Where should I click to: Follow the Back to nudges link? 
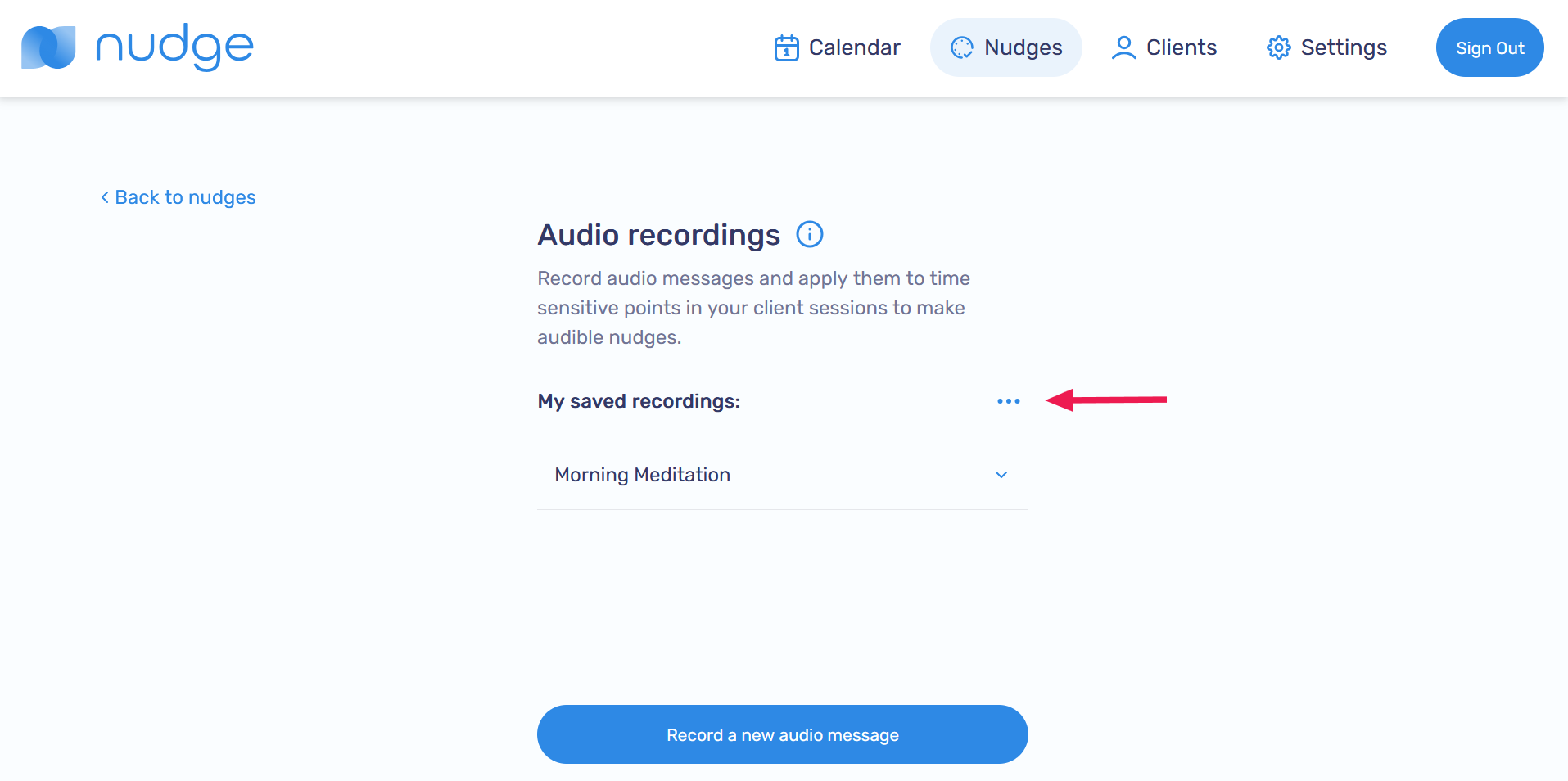pos(185,197)
